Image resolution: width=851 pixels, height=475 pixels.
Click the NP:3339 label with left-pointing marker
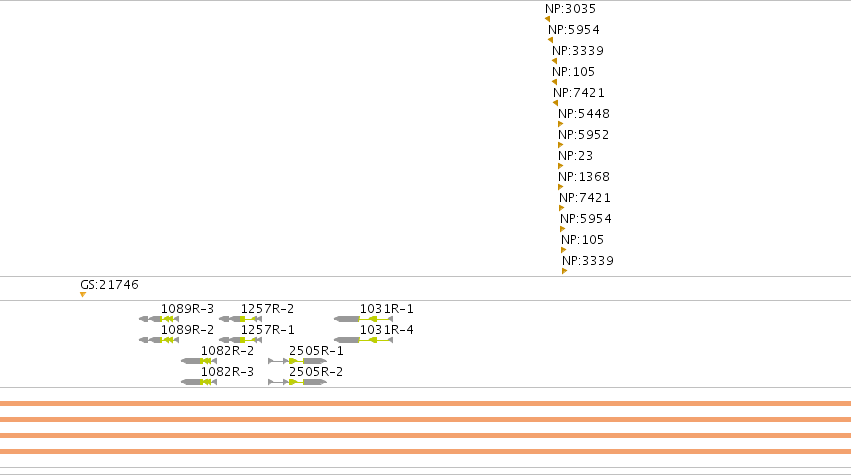click(x=578, y=51)
